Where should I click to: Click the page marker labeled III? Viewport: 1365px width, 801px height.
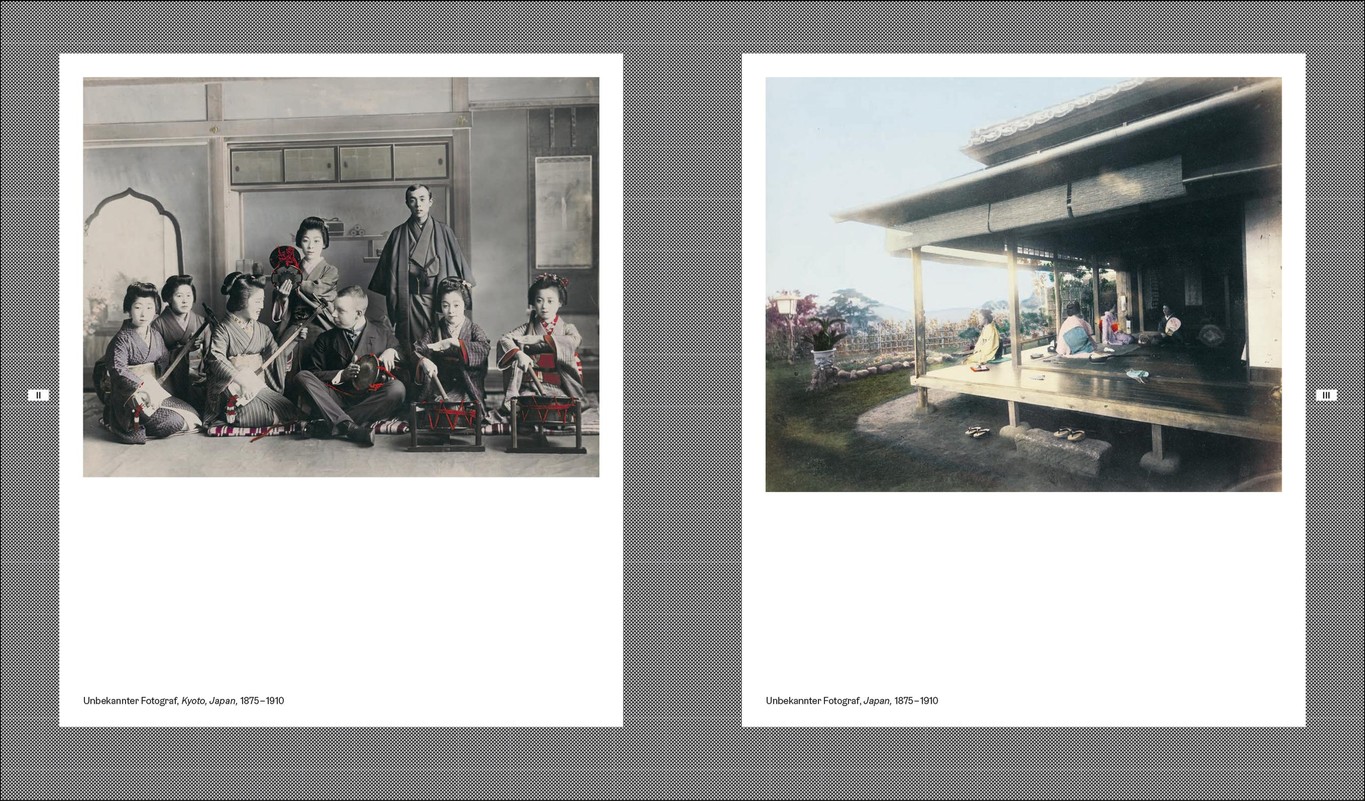point(1326,395)
